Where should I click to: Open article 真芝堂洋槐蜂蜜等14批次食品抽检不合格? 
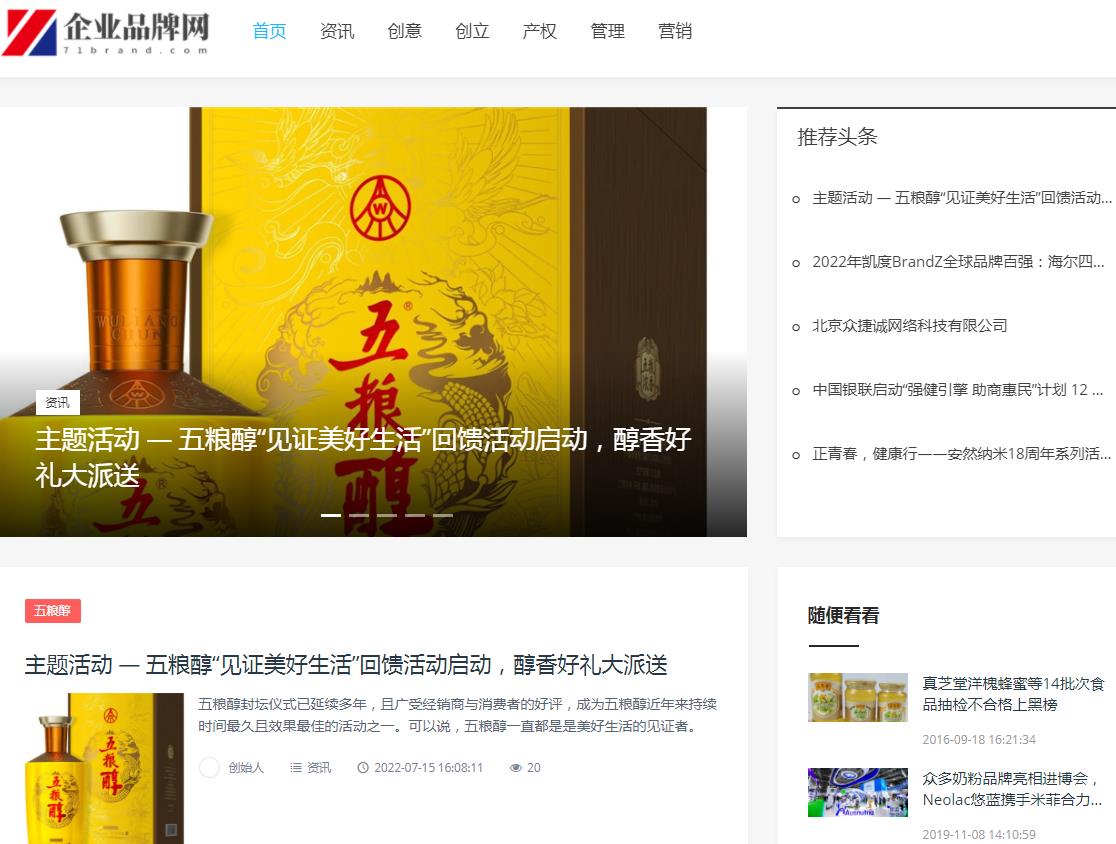coord(1014,694)
